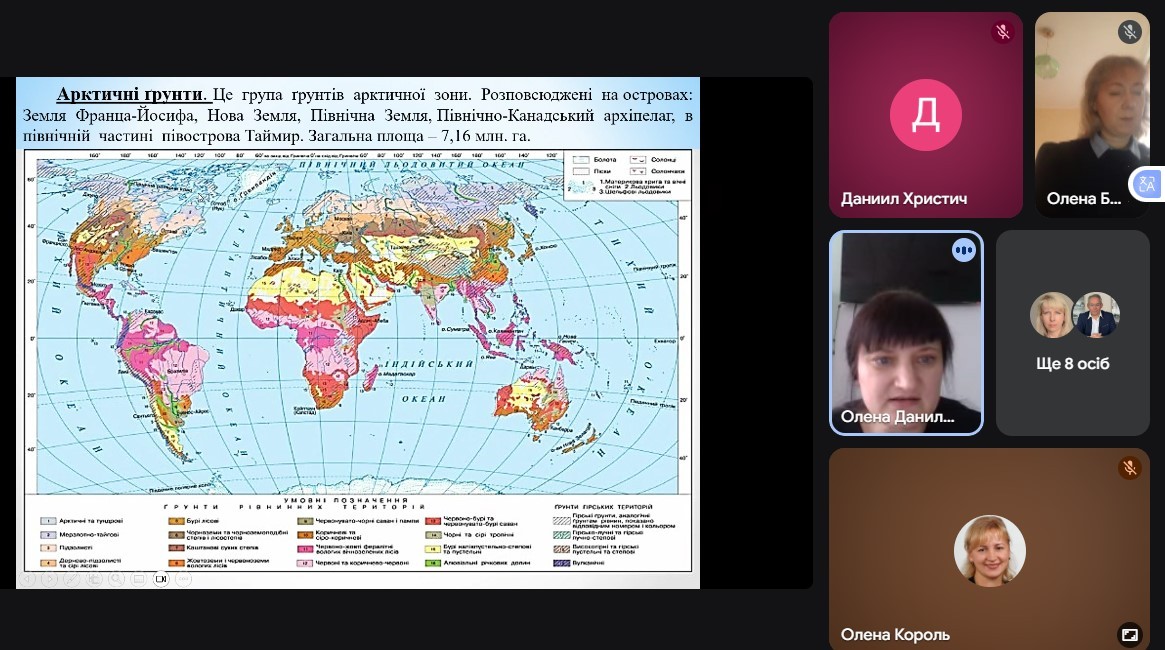The height and width of the screenshot is (650, 1165).
Task: Toggle the camera icon in slideshow toolbar
Action: click(x=161, y=578)
